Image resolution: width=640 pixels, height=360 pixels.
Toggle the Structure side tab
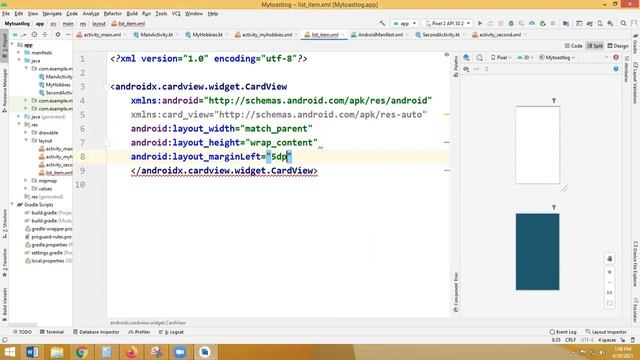tap(4, 224)
